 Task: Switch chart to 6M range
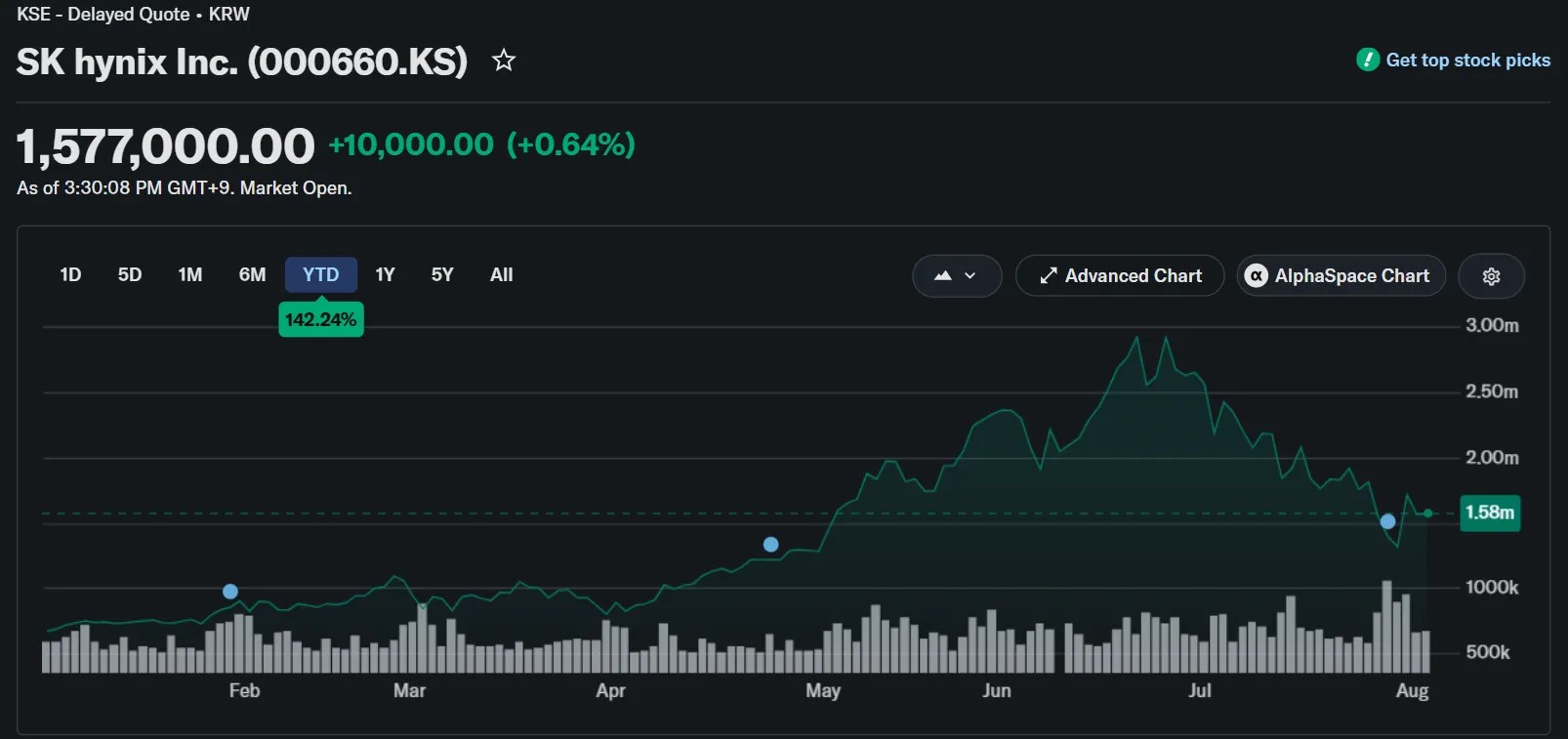coord(252,275)
